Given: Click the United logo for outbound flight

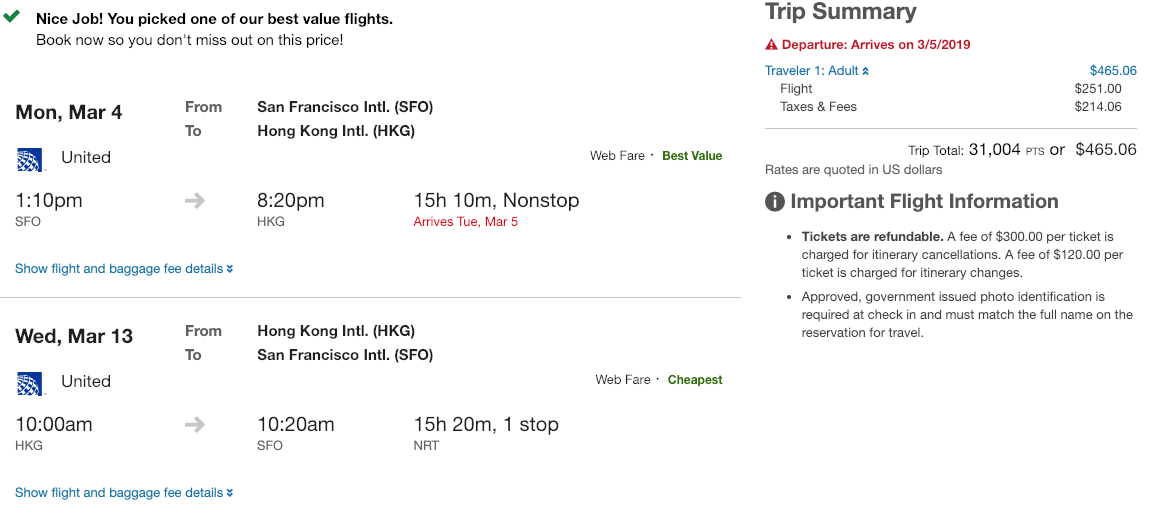Looking at the screenshot, I should [30, 158].
